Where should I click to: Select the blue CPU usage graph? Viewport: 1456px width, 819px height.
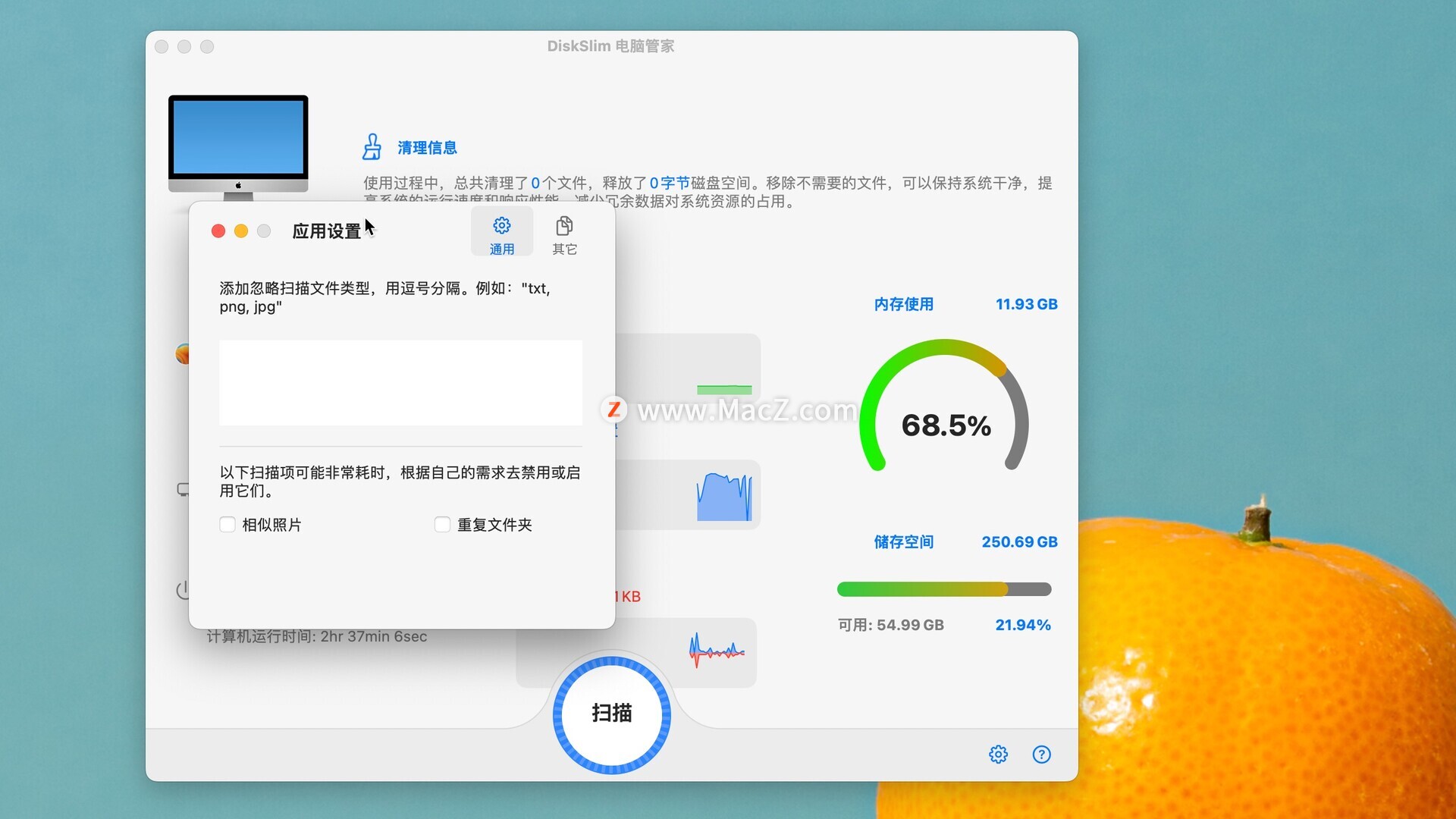(724, 497)
